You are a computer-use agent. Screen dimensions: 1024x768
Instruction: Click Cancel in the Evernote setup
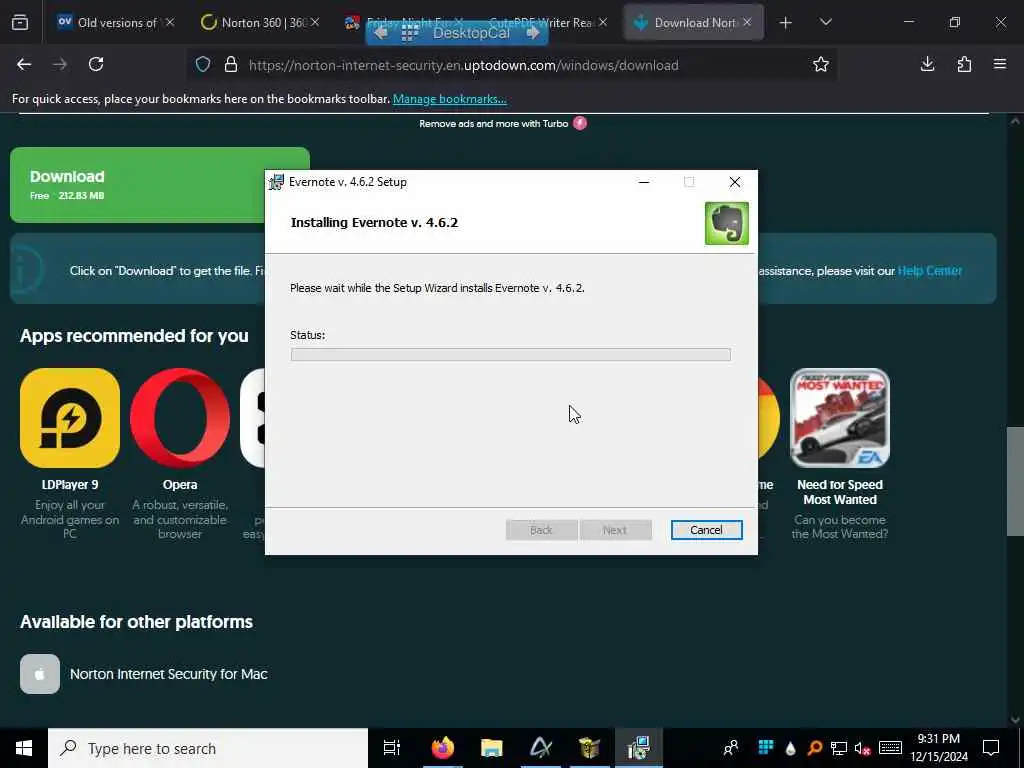click(x=706, y=530)
